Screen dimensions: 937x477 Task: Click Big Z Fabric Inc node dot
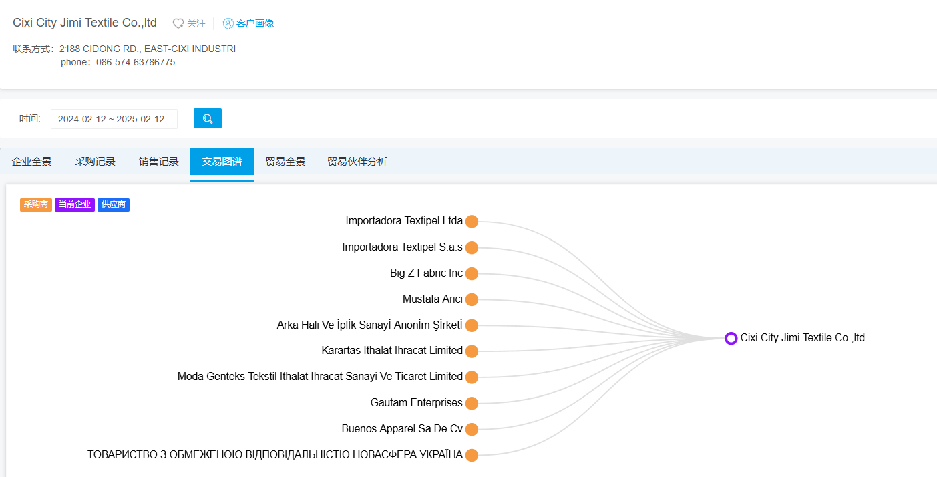tap(471, 274)
